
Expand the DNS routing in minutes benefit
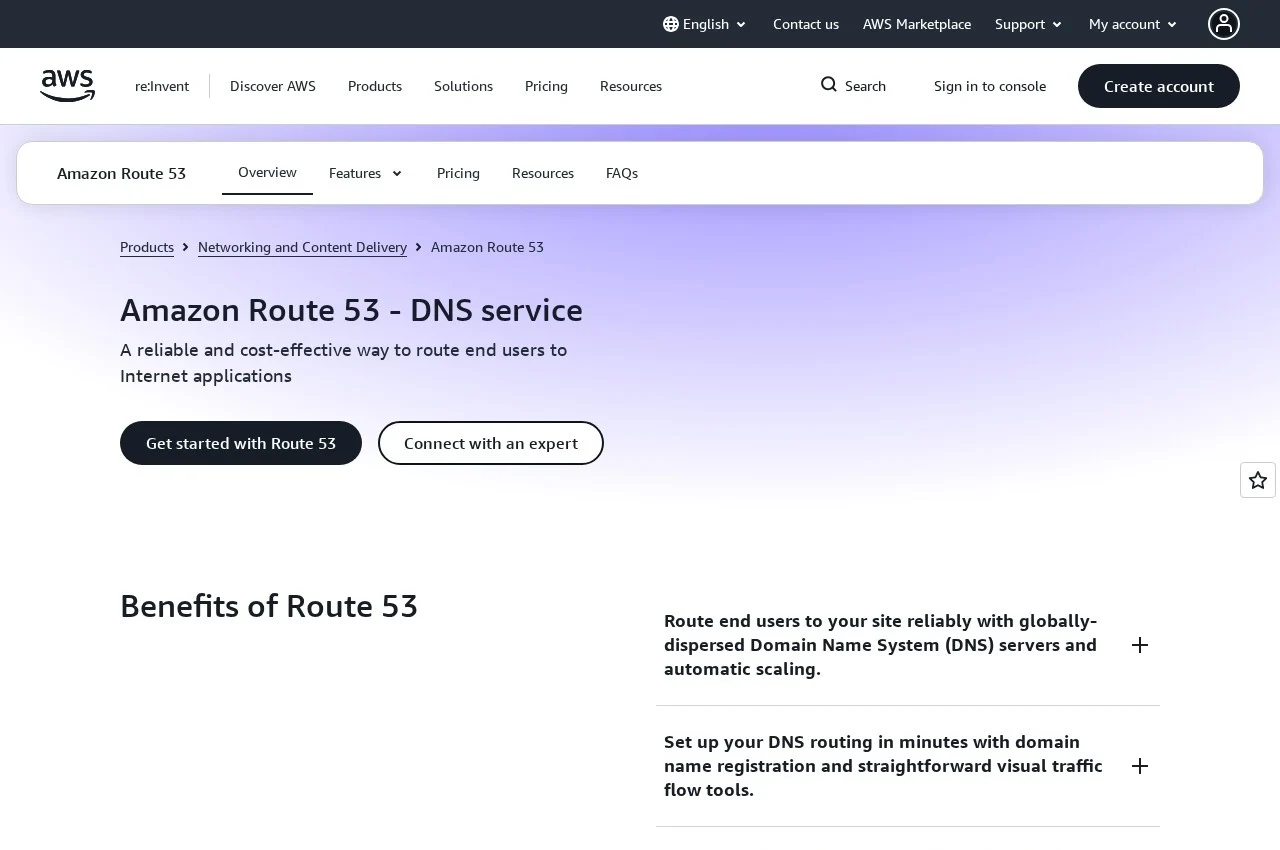tap(908, 766)
